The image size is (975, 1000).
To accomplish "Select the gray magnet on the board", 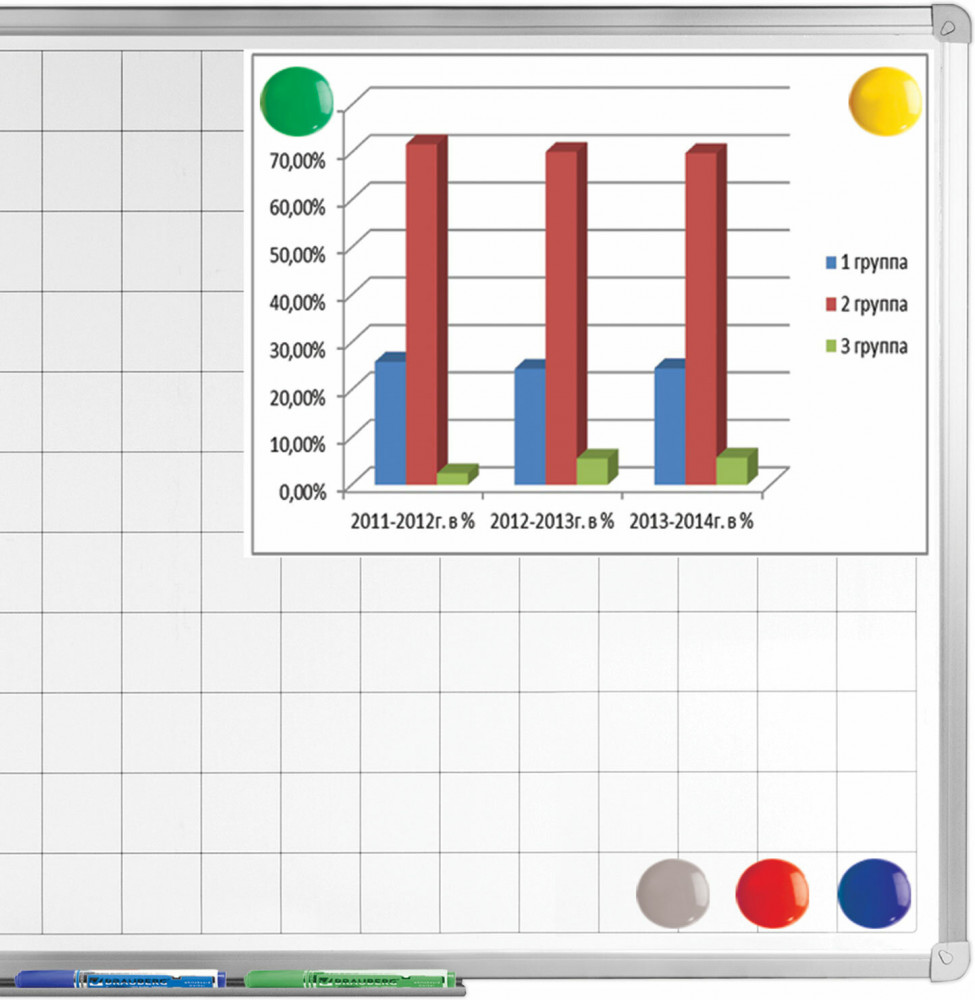I will (x=673, y=893).
